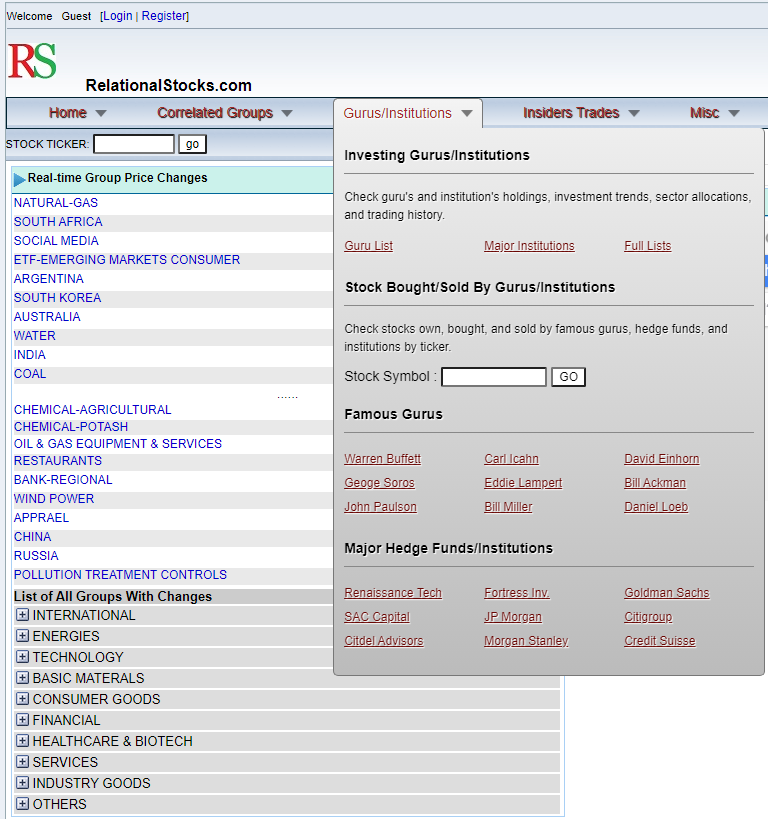
Task: Open ETF-EMERGING MARKETS CONSUMER group
Action: coord(126,260)
